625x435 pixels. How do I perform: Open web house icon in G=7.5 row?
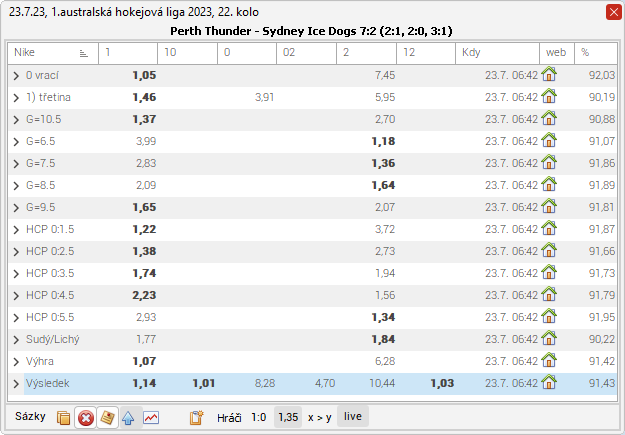click(x=549, y=162)
